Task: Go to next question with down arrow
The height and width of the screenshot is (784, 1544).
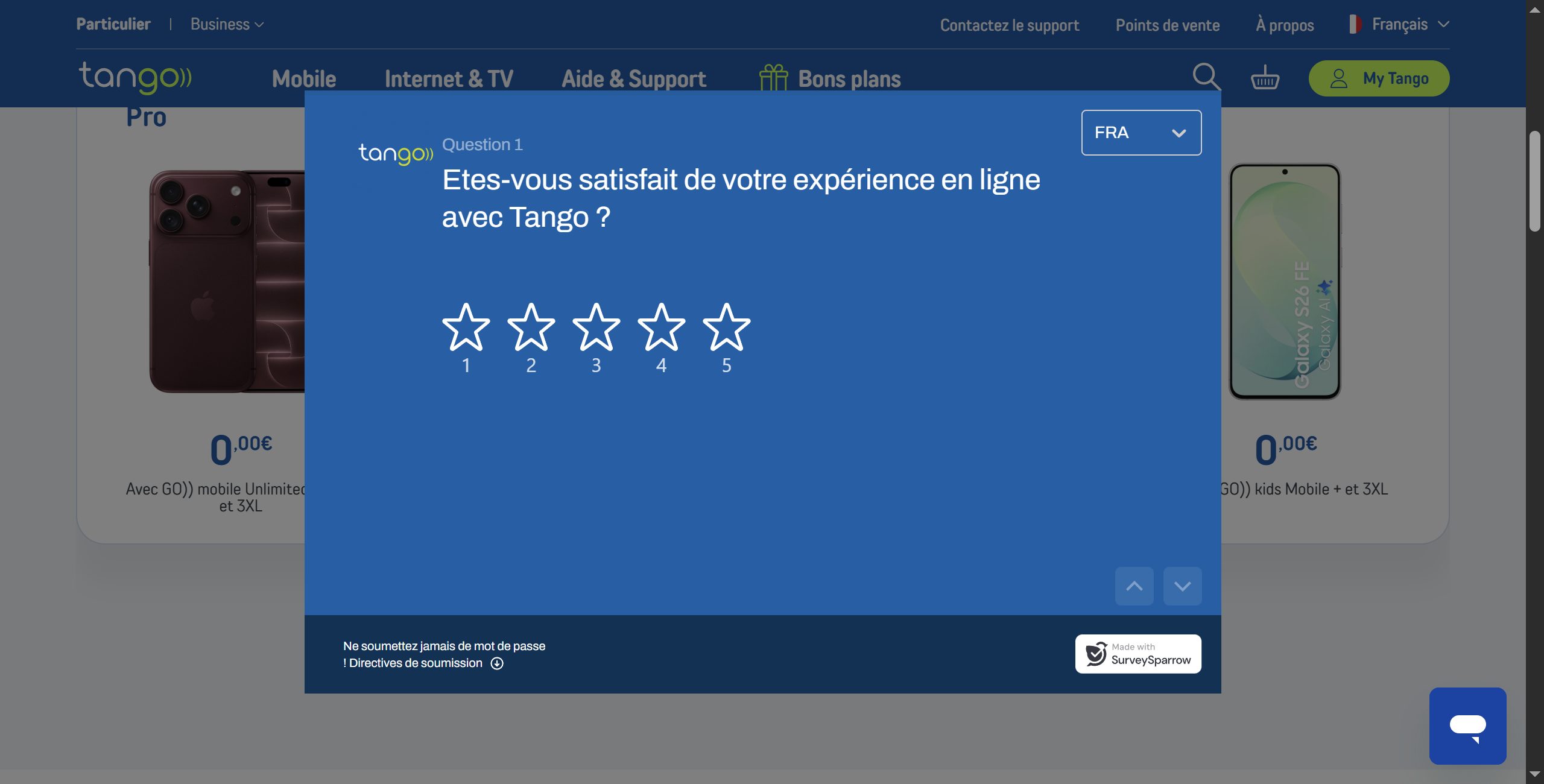Action: (1182, 586)
